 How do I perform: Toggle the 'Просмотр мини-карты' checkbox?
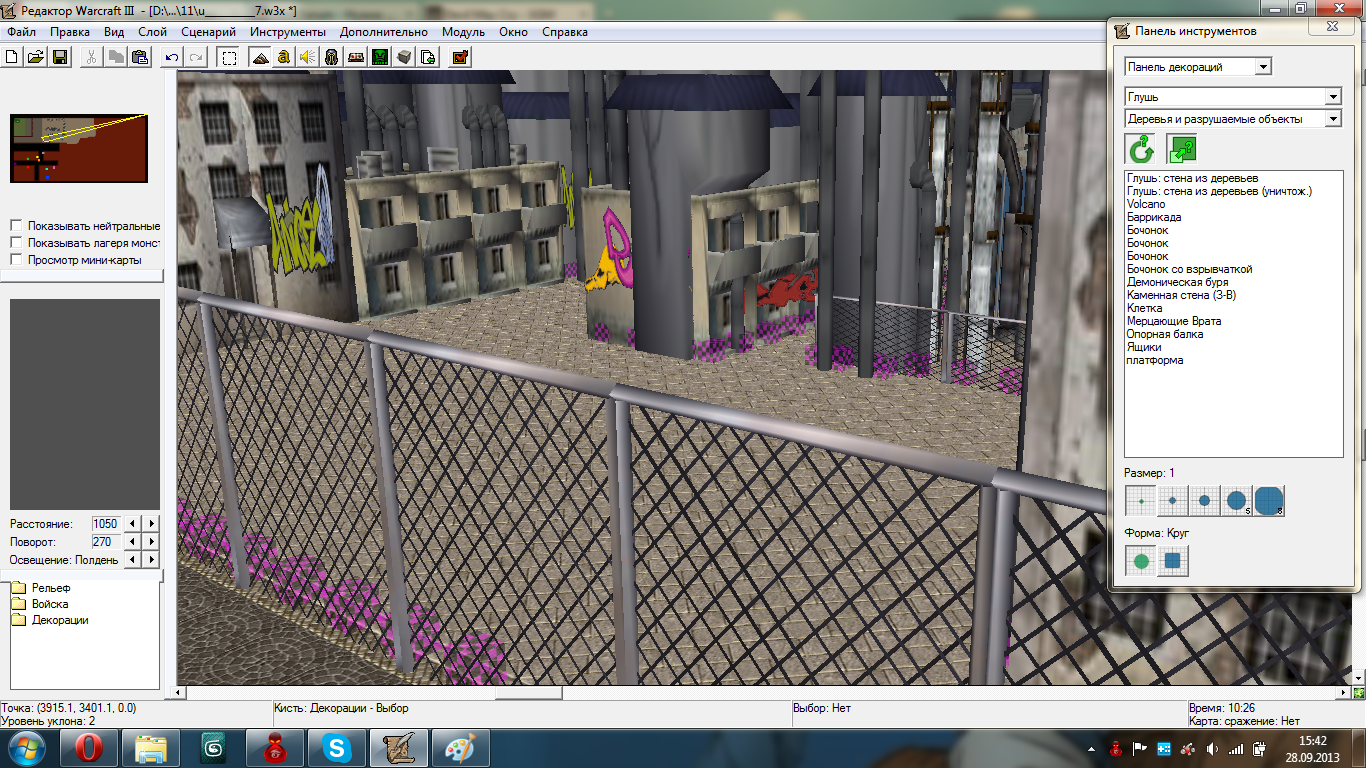point(16,259)
